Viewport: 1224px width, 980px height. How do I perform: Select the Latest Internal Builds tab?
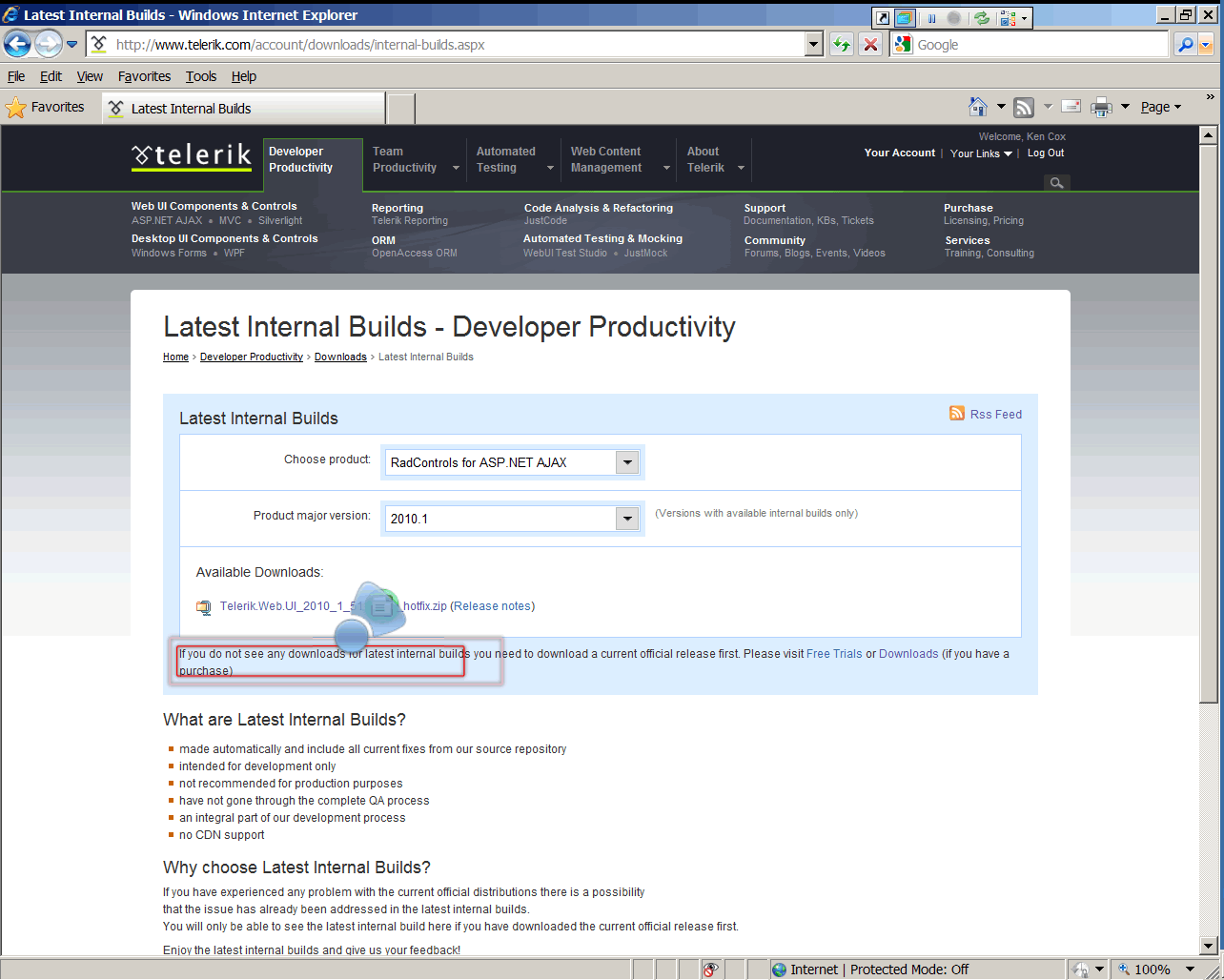pyautogui.click(x=243, y=109)
